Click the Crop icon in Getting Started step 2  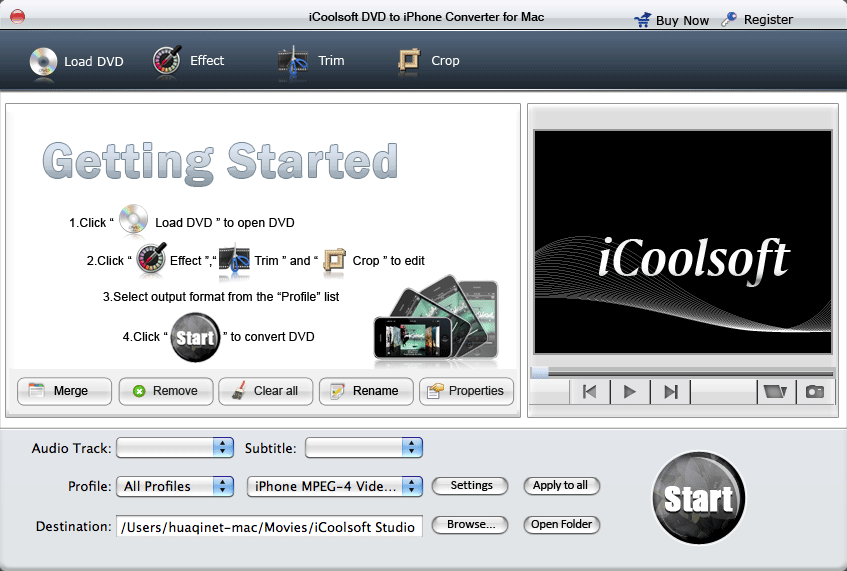(334, 260)
